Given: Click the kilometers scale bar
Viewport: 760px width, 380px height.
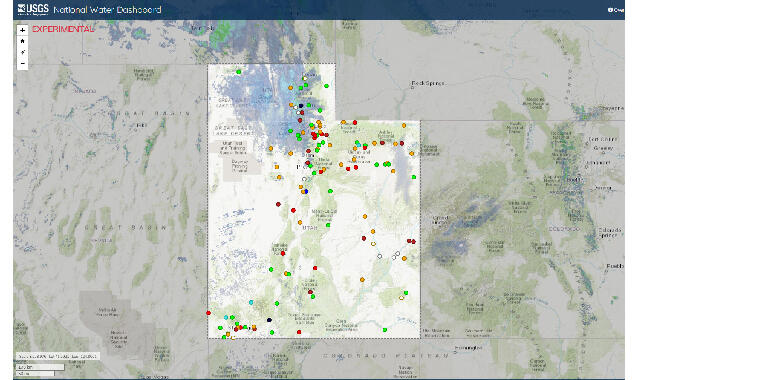Looking at the screenshot, I should point(40,367).
